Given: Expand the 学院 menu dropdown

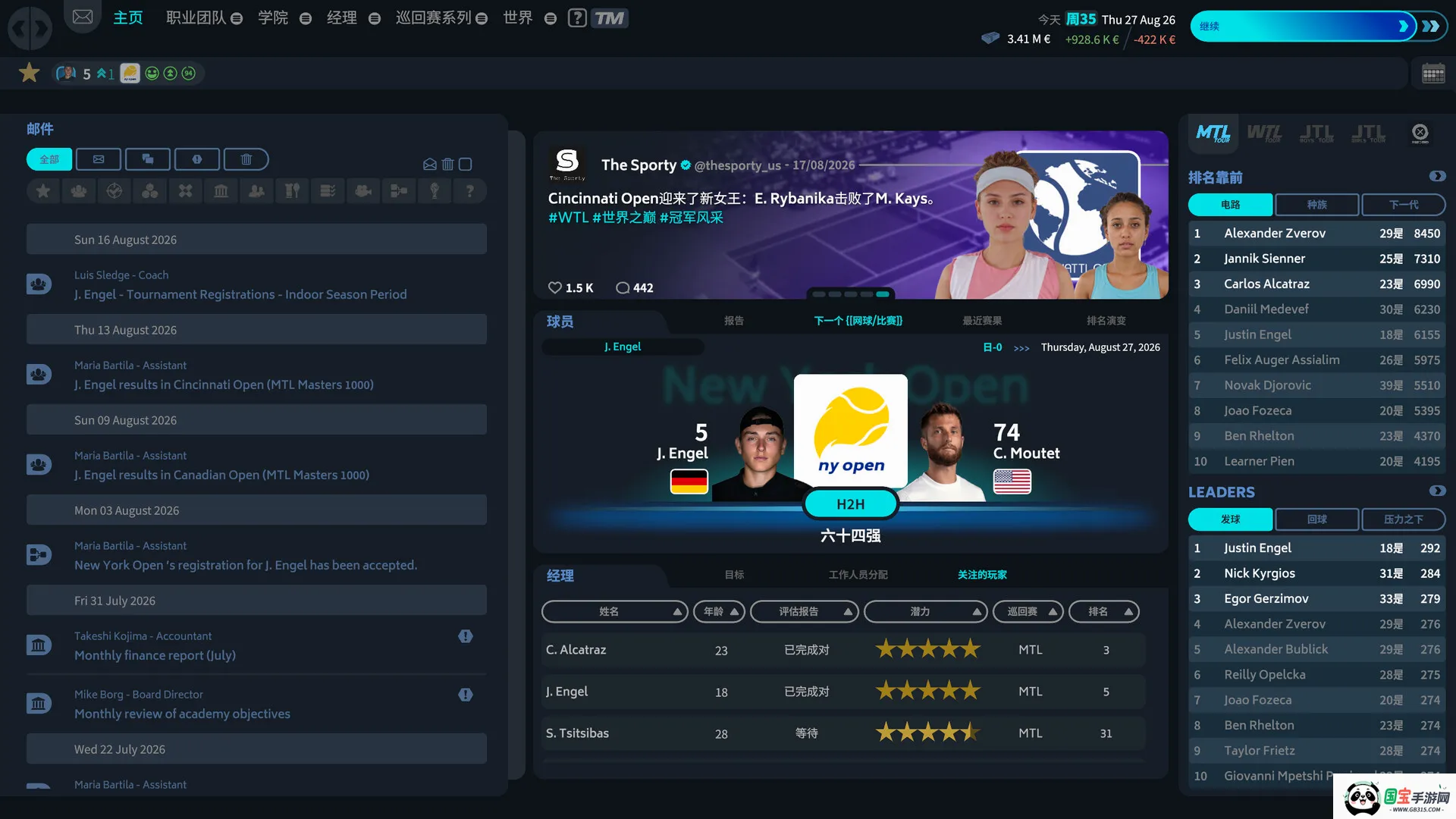Looking at the screenshot, I should (x=306, y=18).
